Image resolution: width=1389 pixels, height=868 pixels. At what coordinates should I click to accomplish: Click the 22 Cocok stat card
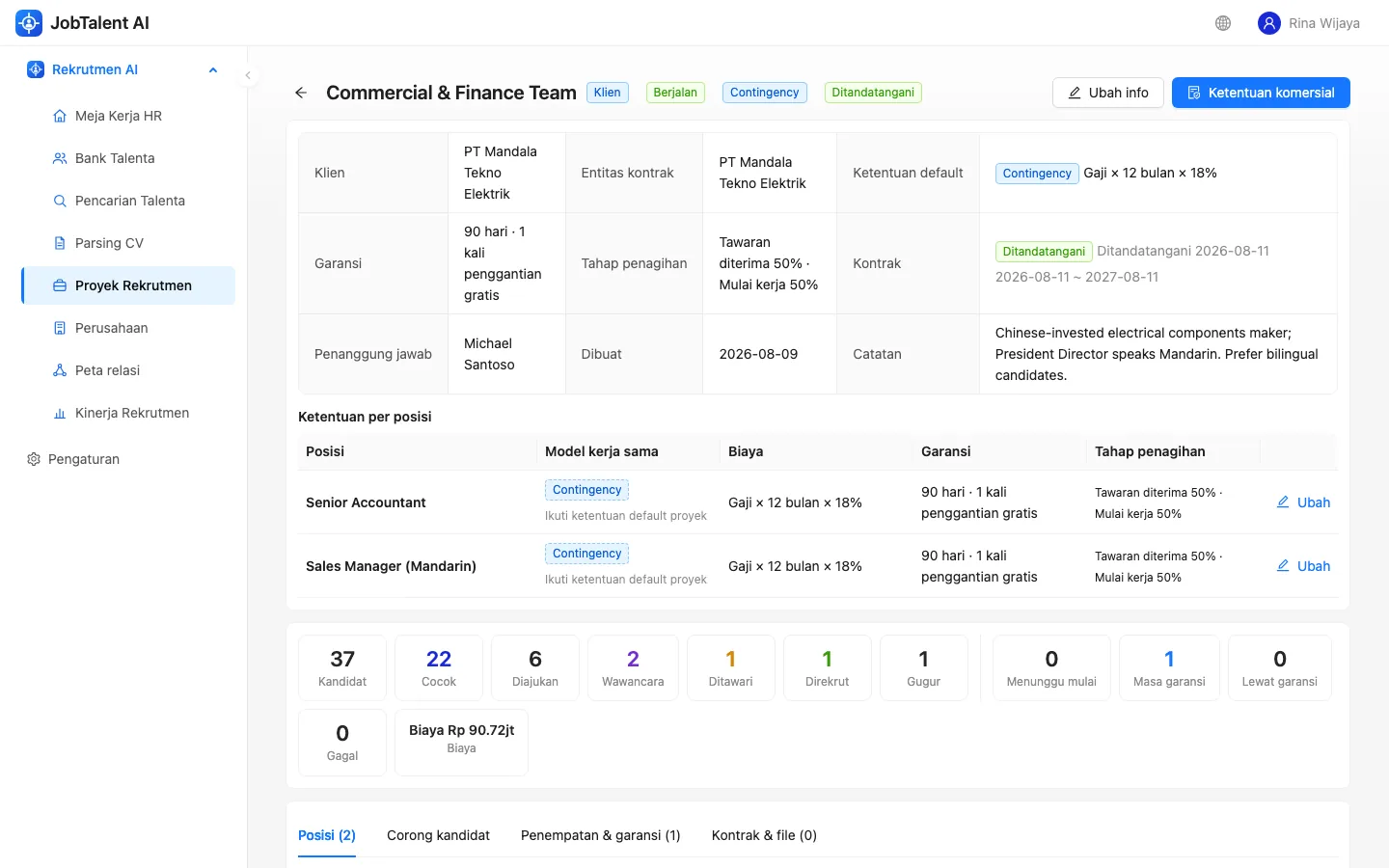point(439,667)
